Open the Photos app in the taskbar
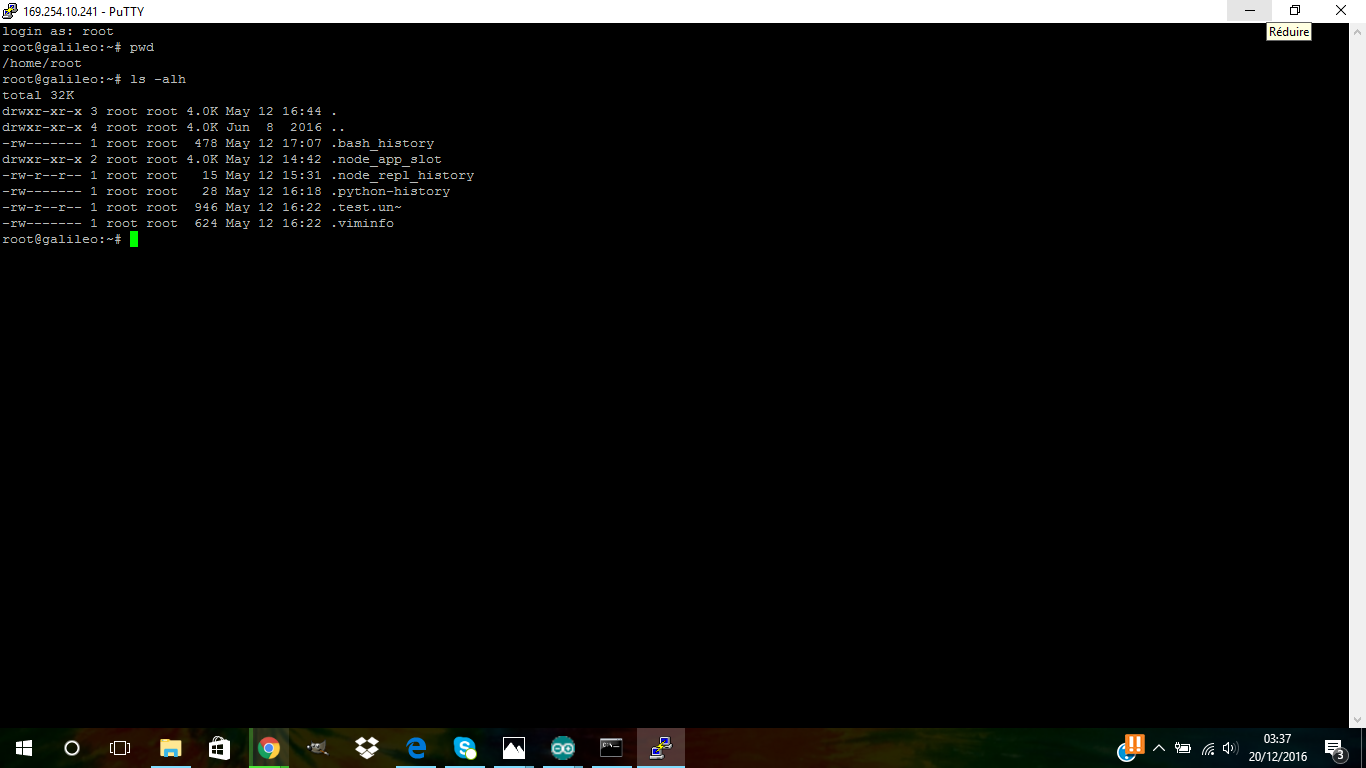Viewport: 1366px width, 768px height. (x=514, y=748)
